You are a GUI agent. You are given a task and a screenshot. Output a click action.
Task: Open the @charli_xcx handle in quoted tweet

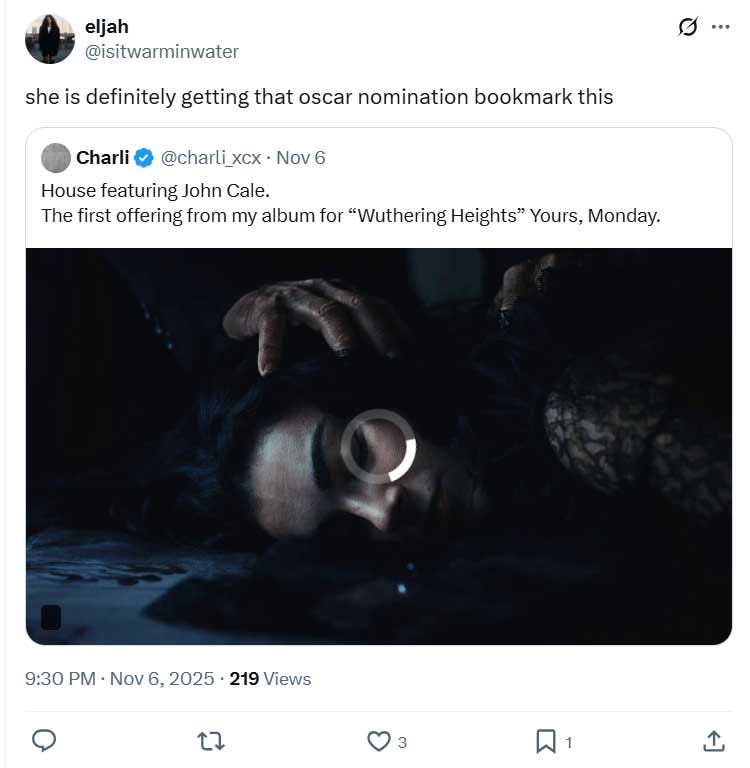tap(211, 158)
